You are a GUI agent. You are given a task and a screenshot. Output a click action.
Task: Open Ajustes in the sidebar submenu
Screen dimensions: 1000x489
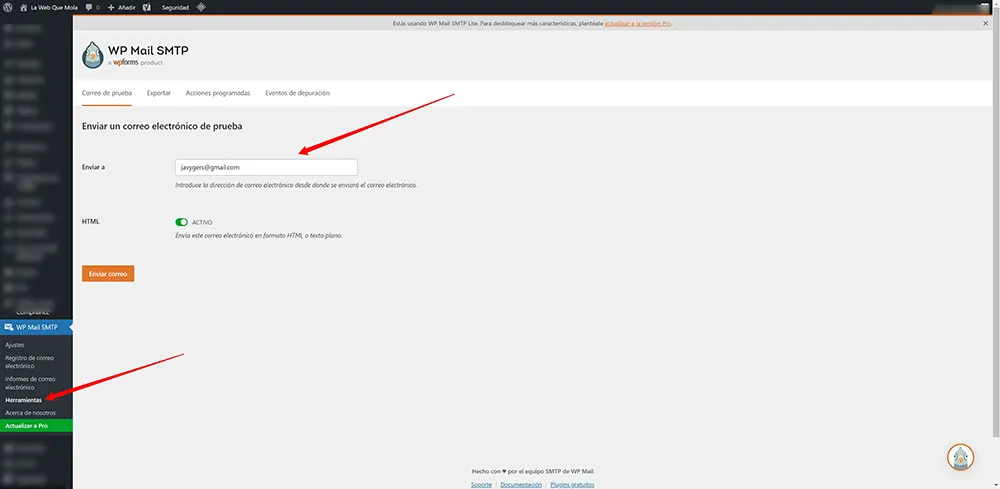click(15, 345)
